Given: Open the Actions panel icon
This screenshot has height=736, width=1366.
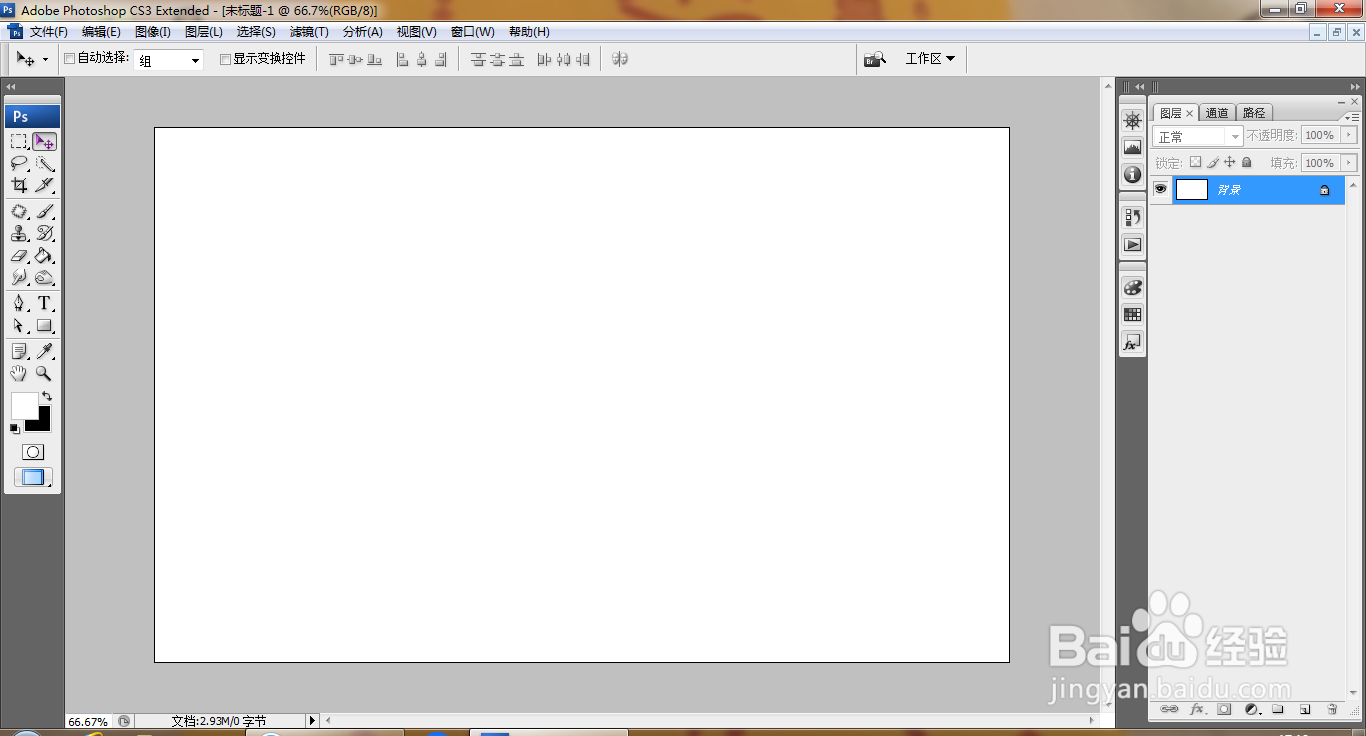Looking at the screenshot, I should tap(1132, 244).
